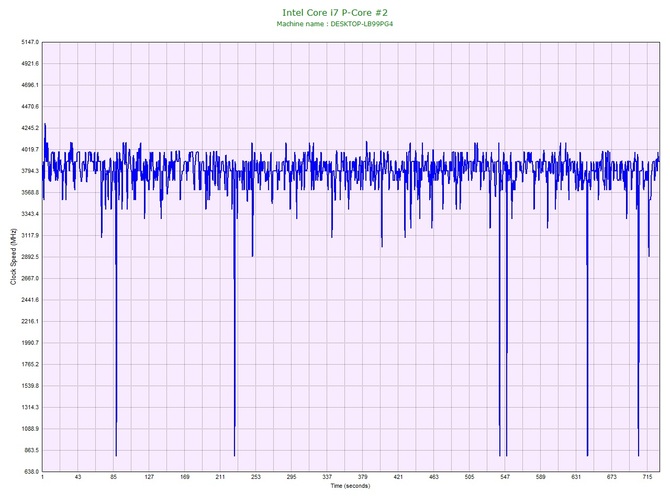
Task: Click the 2667.0 y-axis value
Action: tap(30, 278)
